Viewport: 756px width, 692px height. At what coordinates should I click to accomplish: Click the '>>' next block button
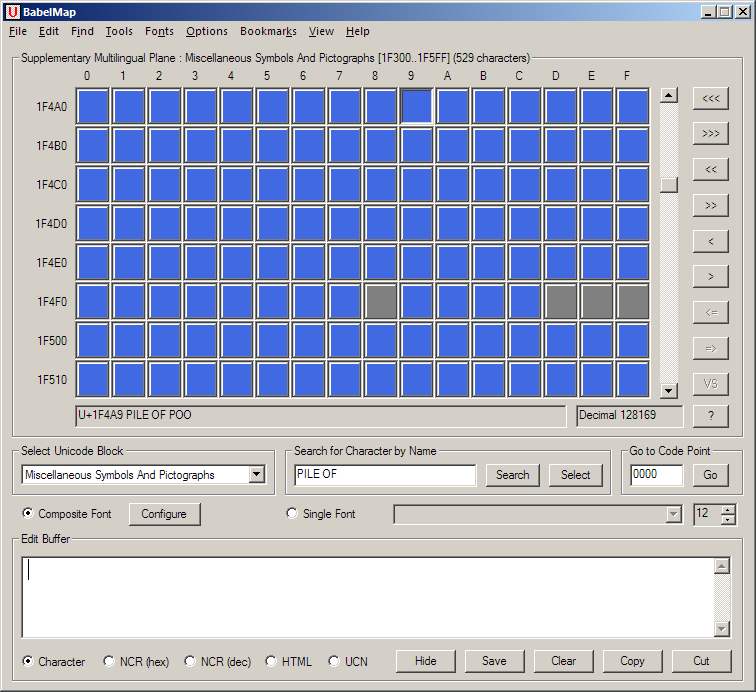[710, 205]
